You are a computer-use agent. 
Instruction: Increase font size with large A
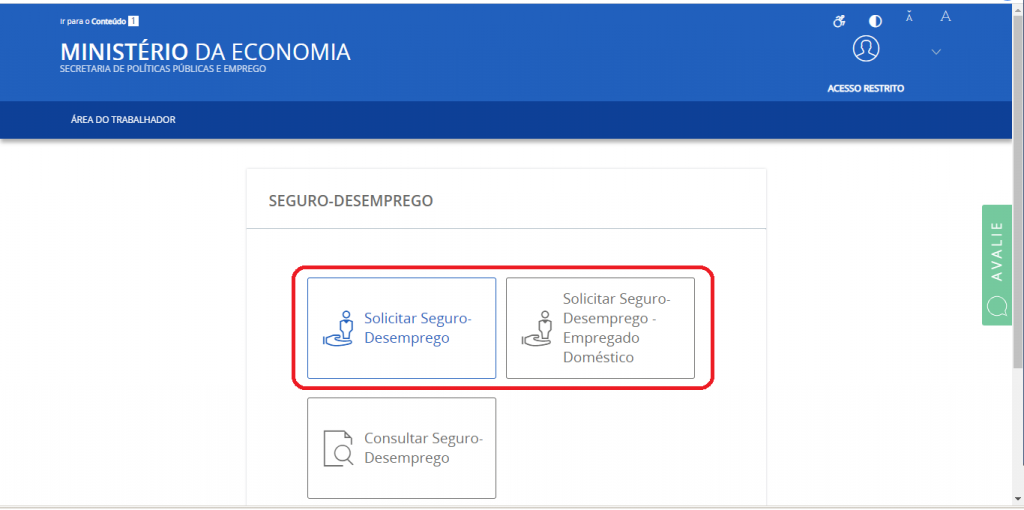pos(945,17)
